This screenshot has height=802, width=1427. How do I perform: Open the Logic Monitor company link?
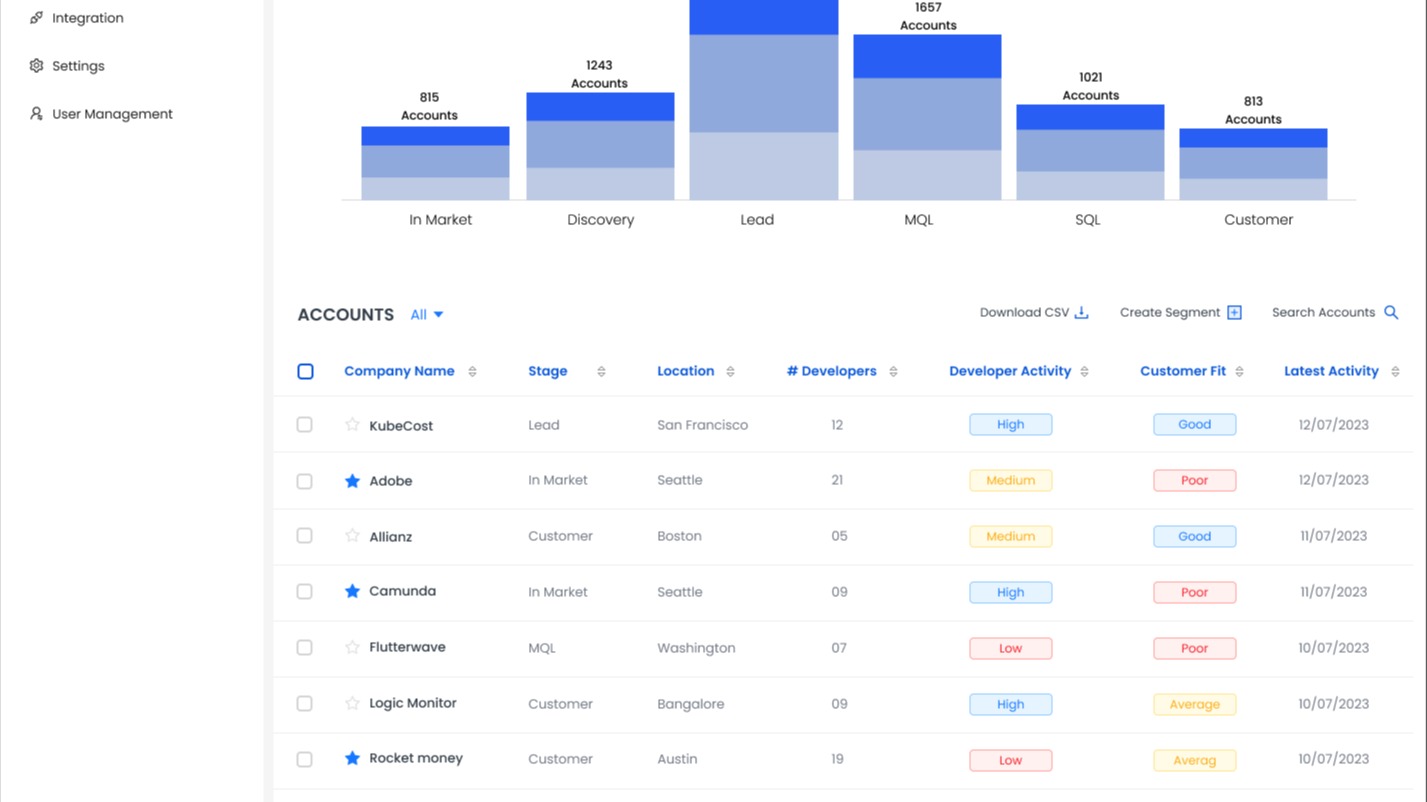(412, 703)
